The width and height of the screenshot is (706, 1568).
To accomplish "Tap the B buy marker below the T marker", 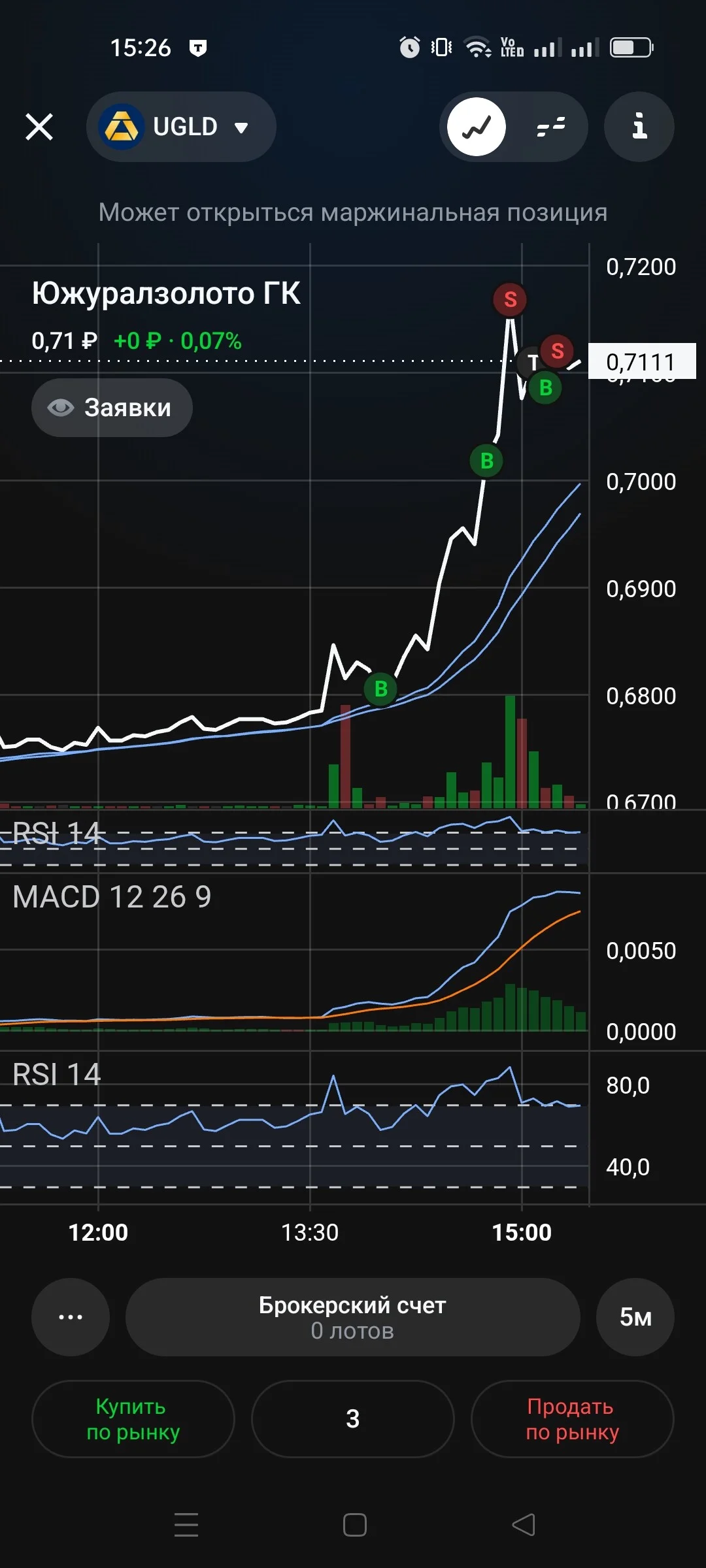I will (545, 388).
